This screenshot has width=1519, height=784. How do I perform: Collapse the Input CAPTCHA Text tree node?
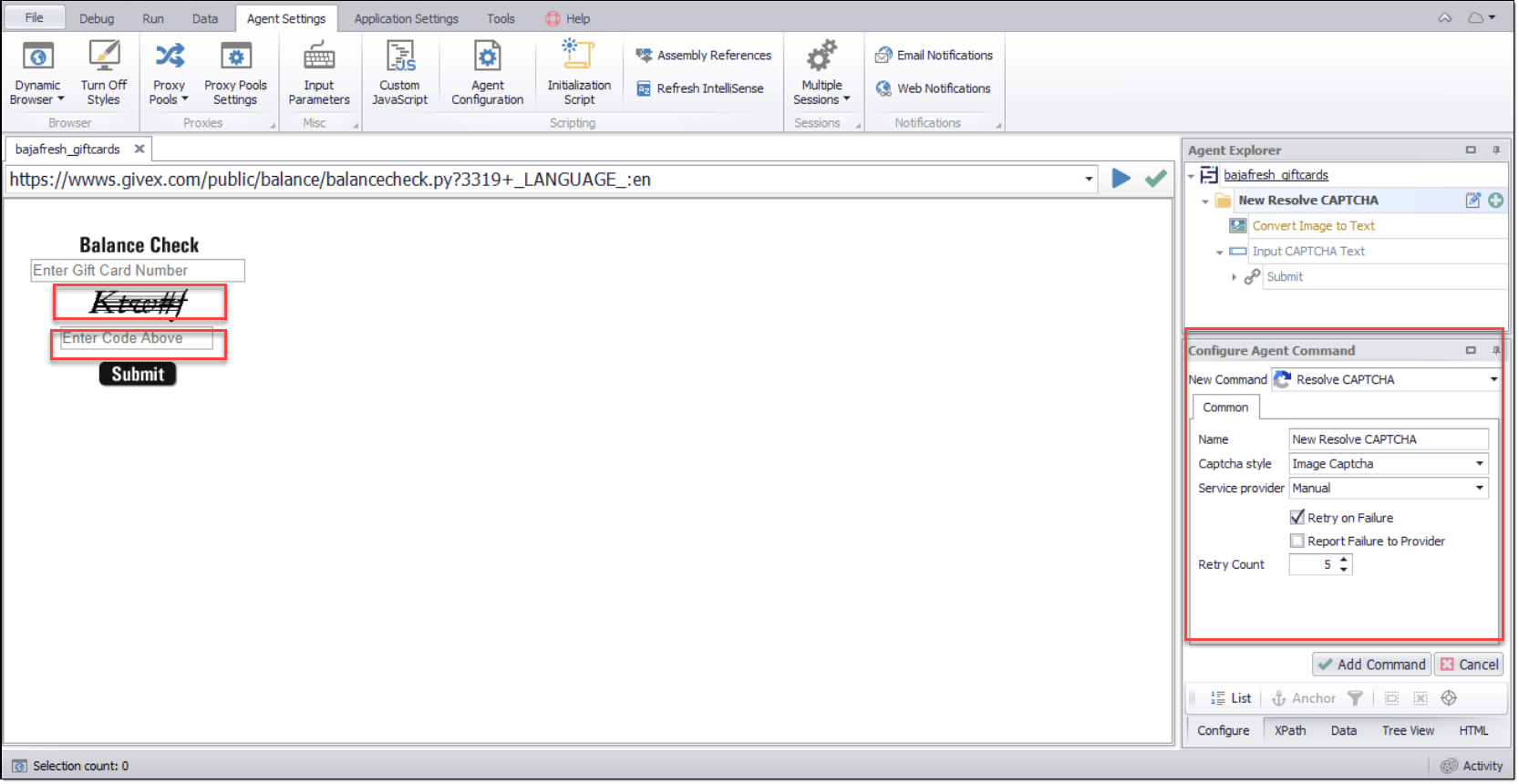click(x=1220, y=253)
